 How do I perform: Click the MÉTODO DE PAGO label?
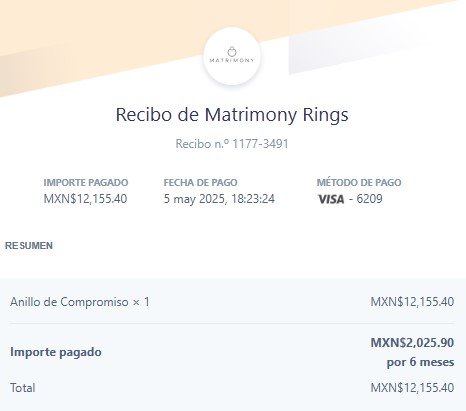[x=359, y=183]
